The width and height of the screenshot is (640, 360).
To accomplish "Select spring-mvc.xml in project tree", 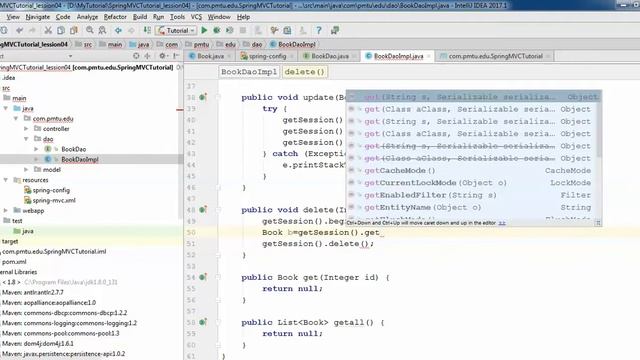I will 54,200.
